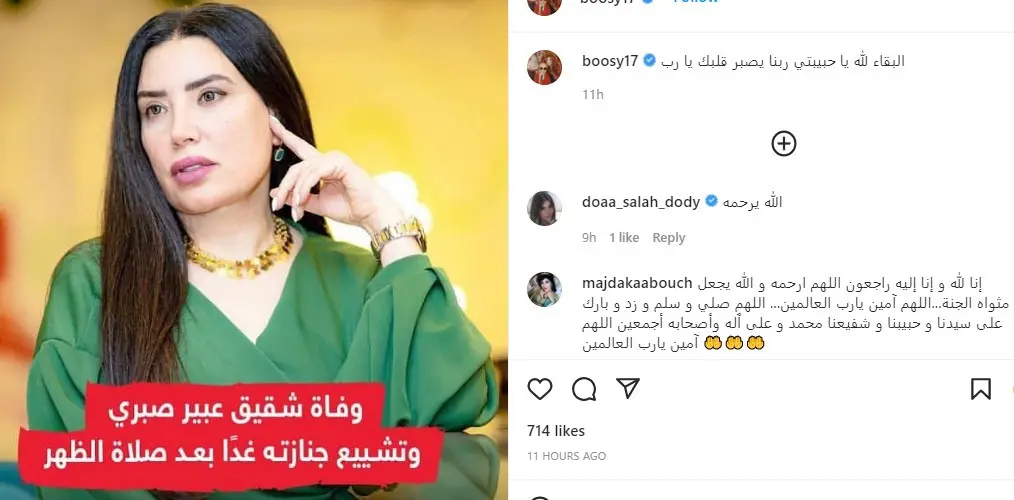Show the 714 likes list
Screen dimensions: 1014x500
(556, 431)
